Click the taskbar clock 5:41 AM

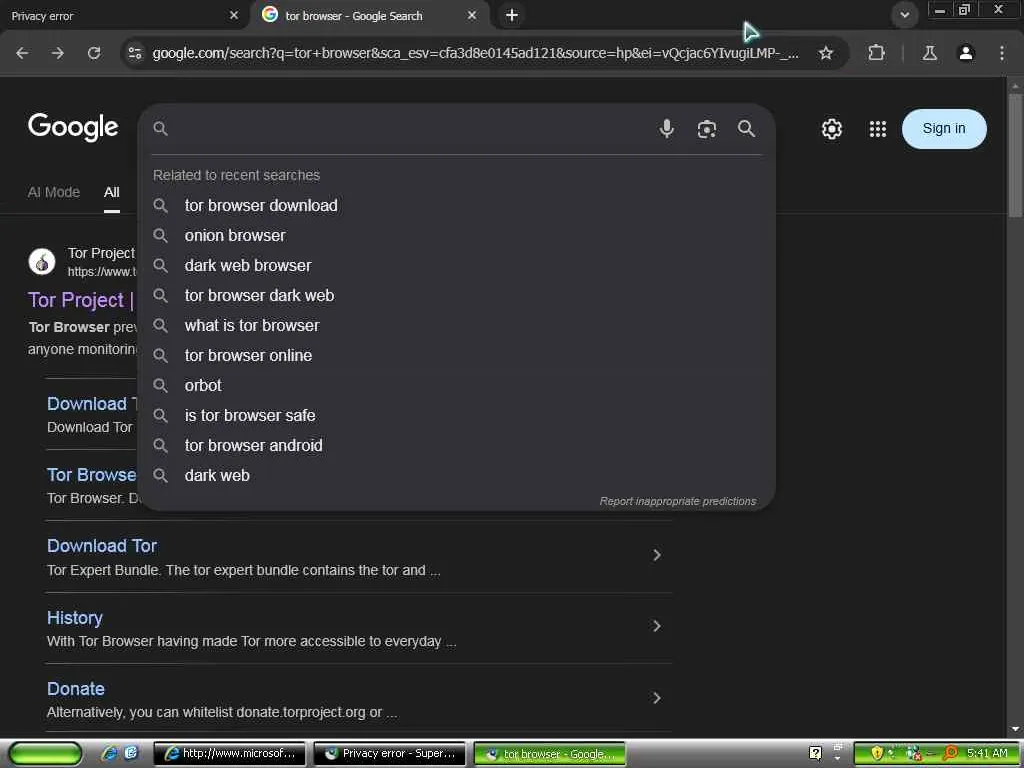987,754
